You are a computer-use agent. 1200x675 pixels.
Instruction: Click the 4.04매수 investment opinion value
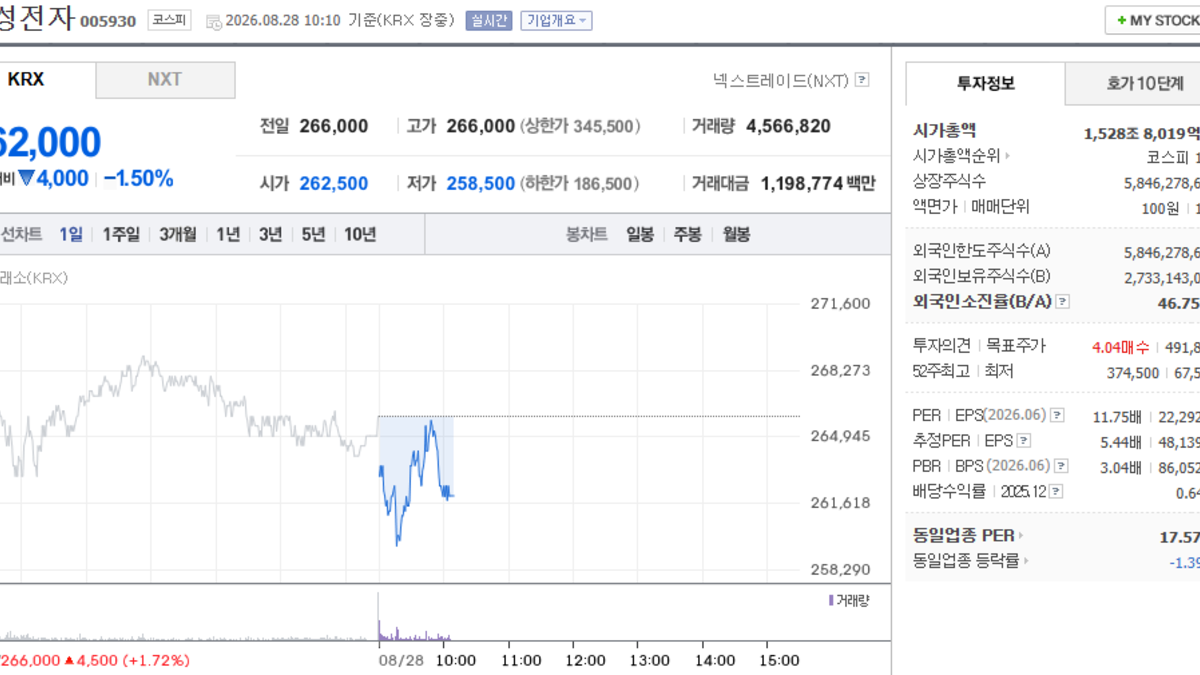(1119, 346)
